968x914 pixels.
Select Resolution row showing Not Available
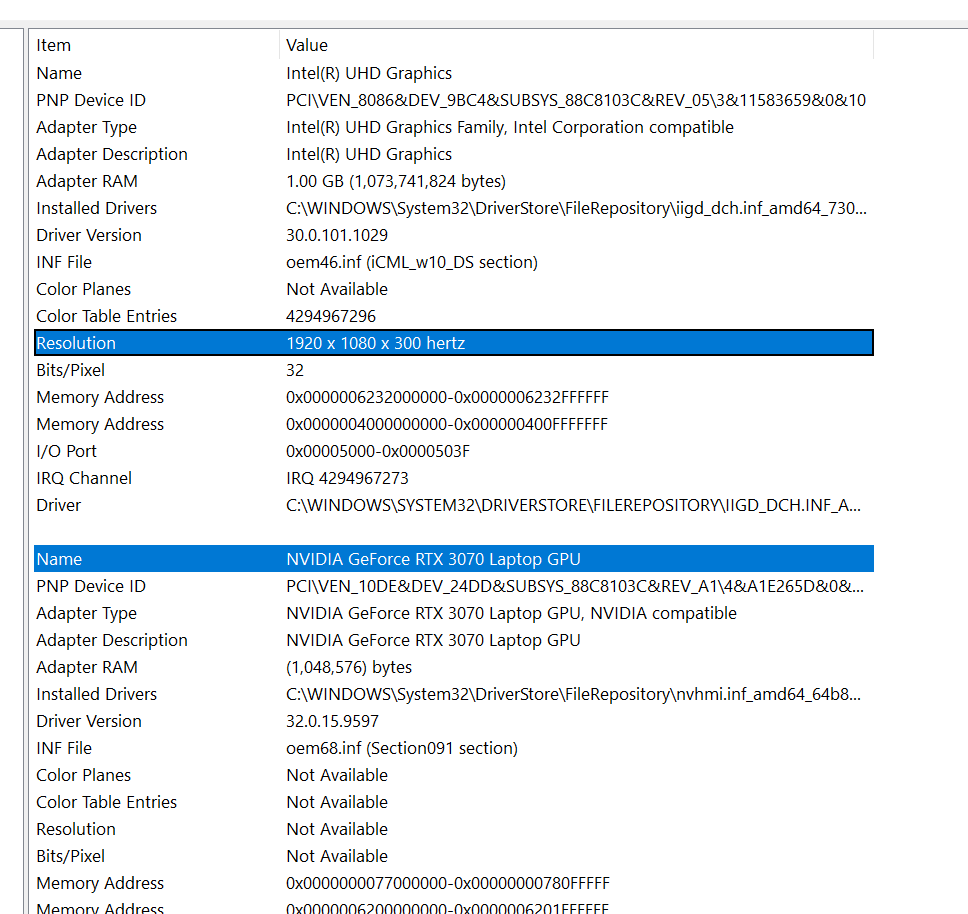[x=454, y=829]
